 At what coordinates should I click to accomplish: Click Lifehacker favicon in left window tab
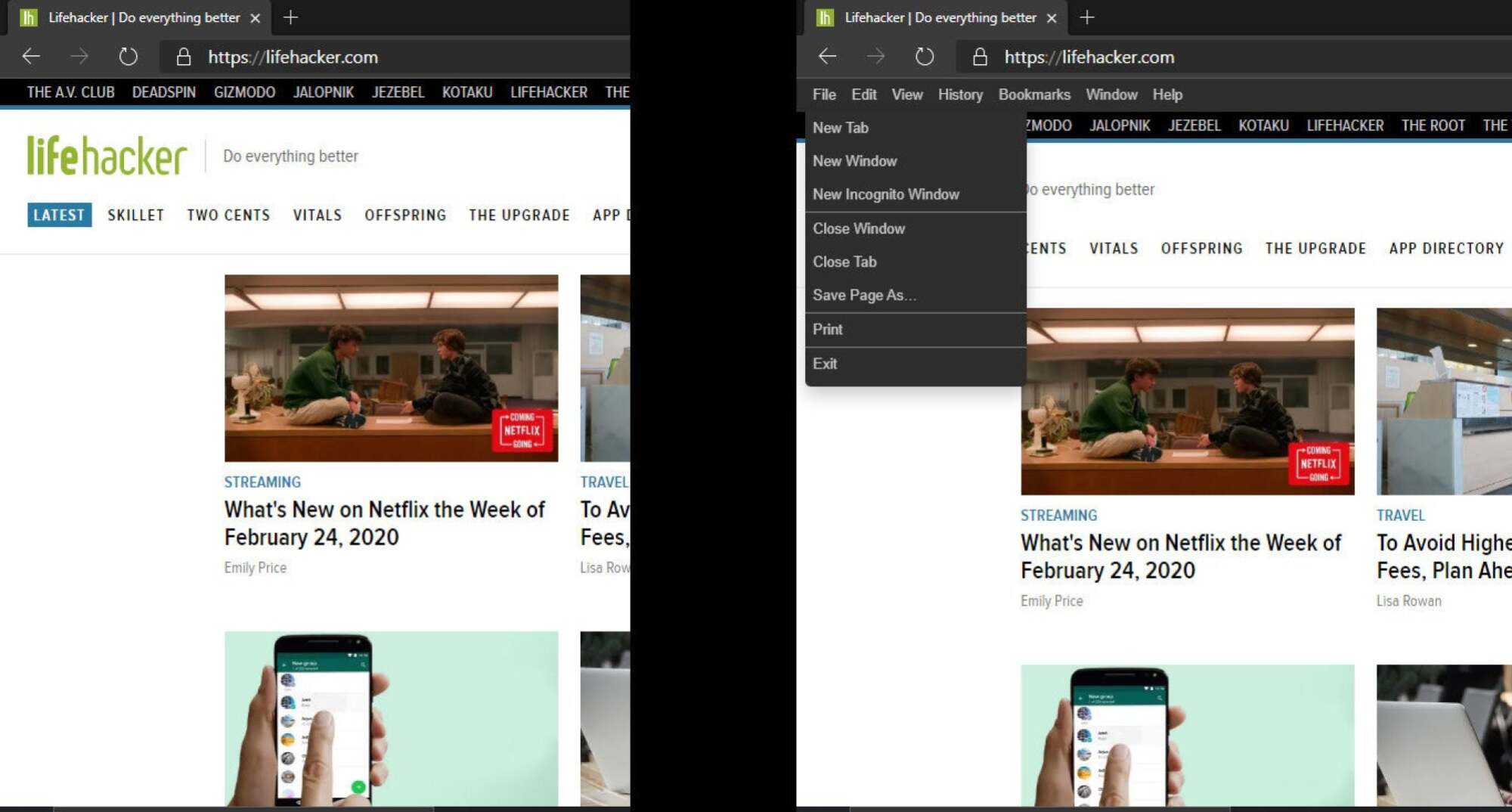(x=29, y=17)
